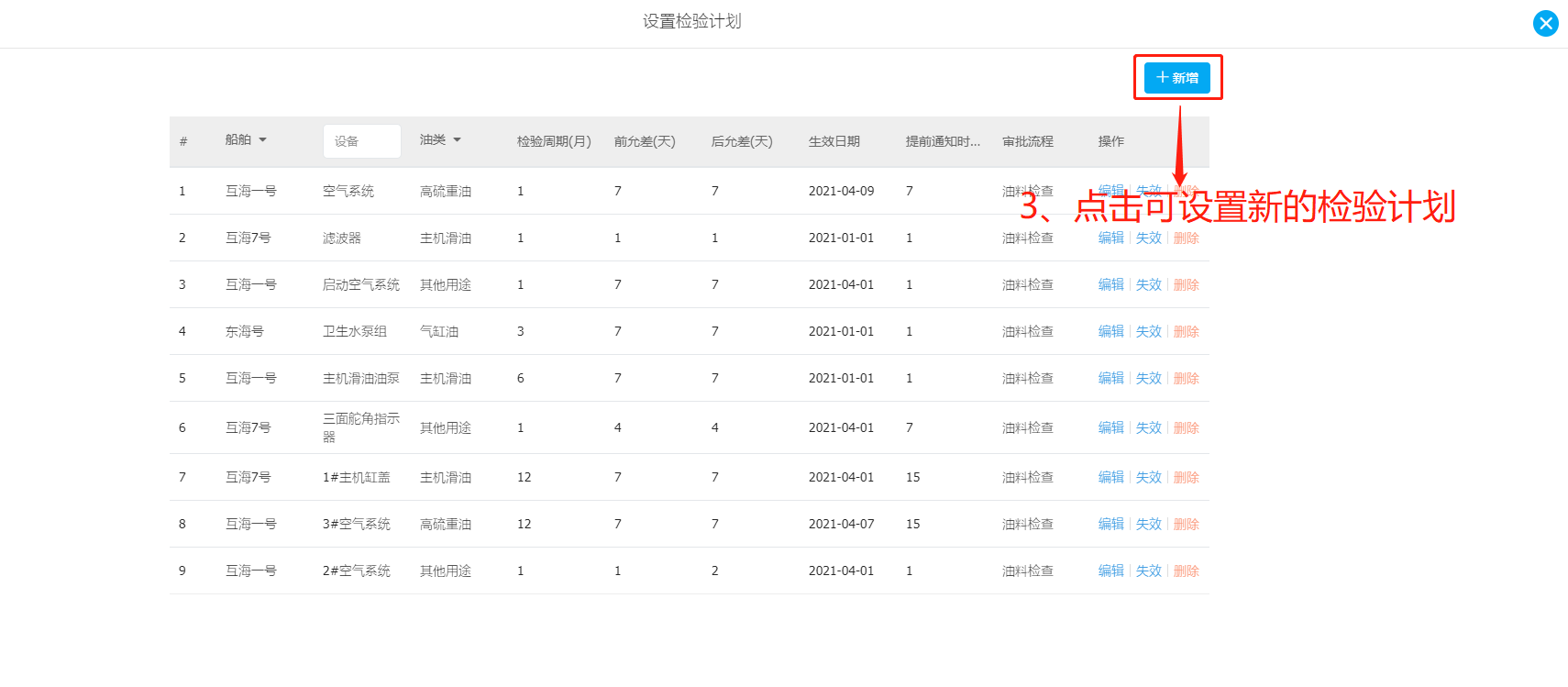Focus the 设备 search input field
This screenshot has height=687, width=1568.
362,141
